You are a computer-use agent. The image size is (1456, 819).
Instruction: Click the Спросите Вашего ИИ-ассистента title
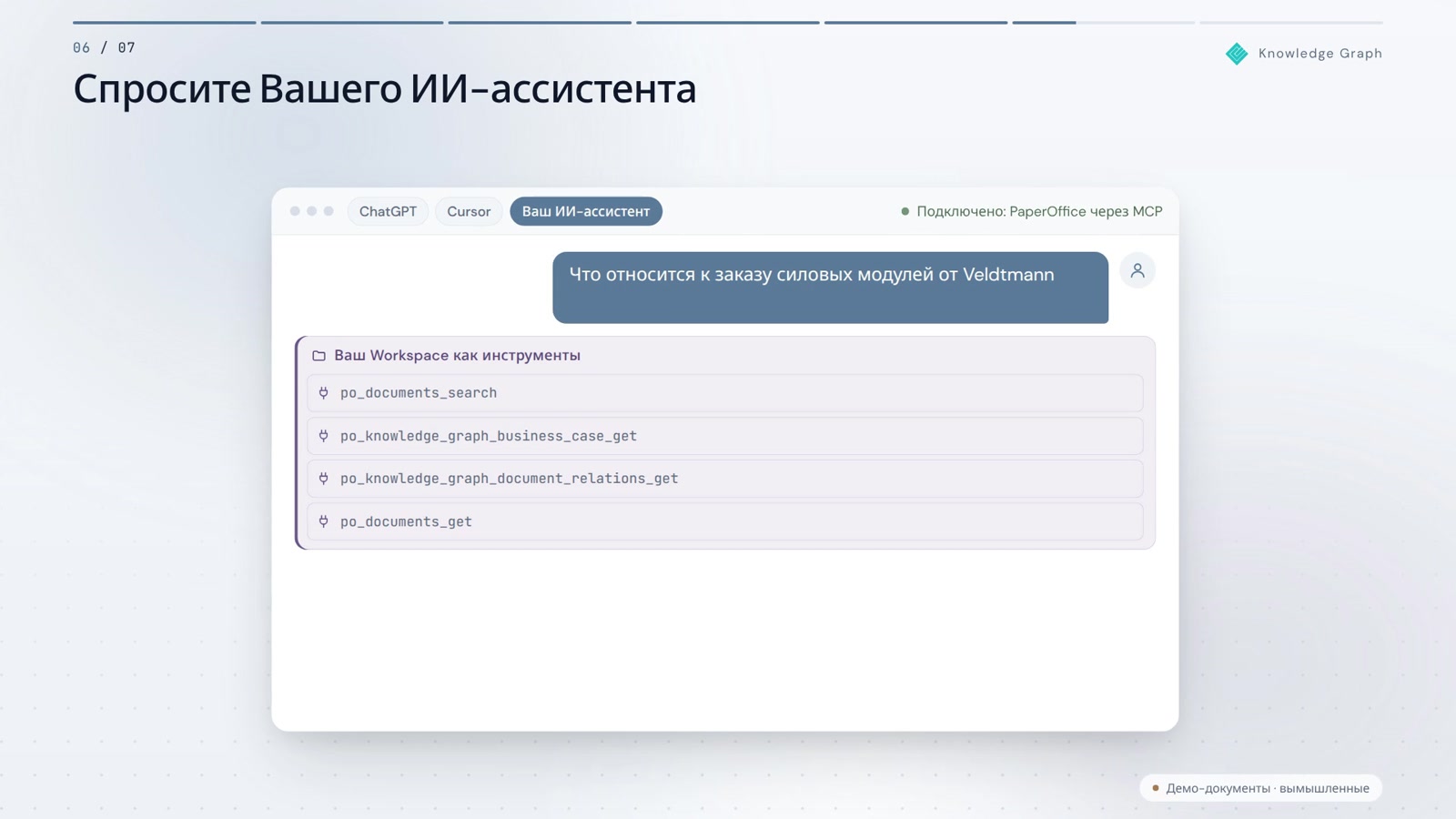385,89
